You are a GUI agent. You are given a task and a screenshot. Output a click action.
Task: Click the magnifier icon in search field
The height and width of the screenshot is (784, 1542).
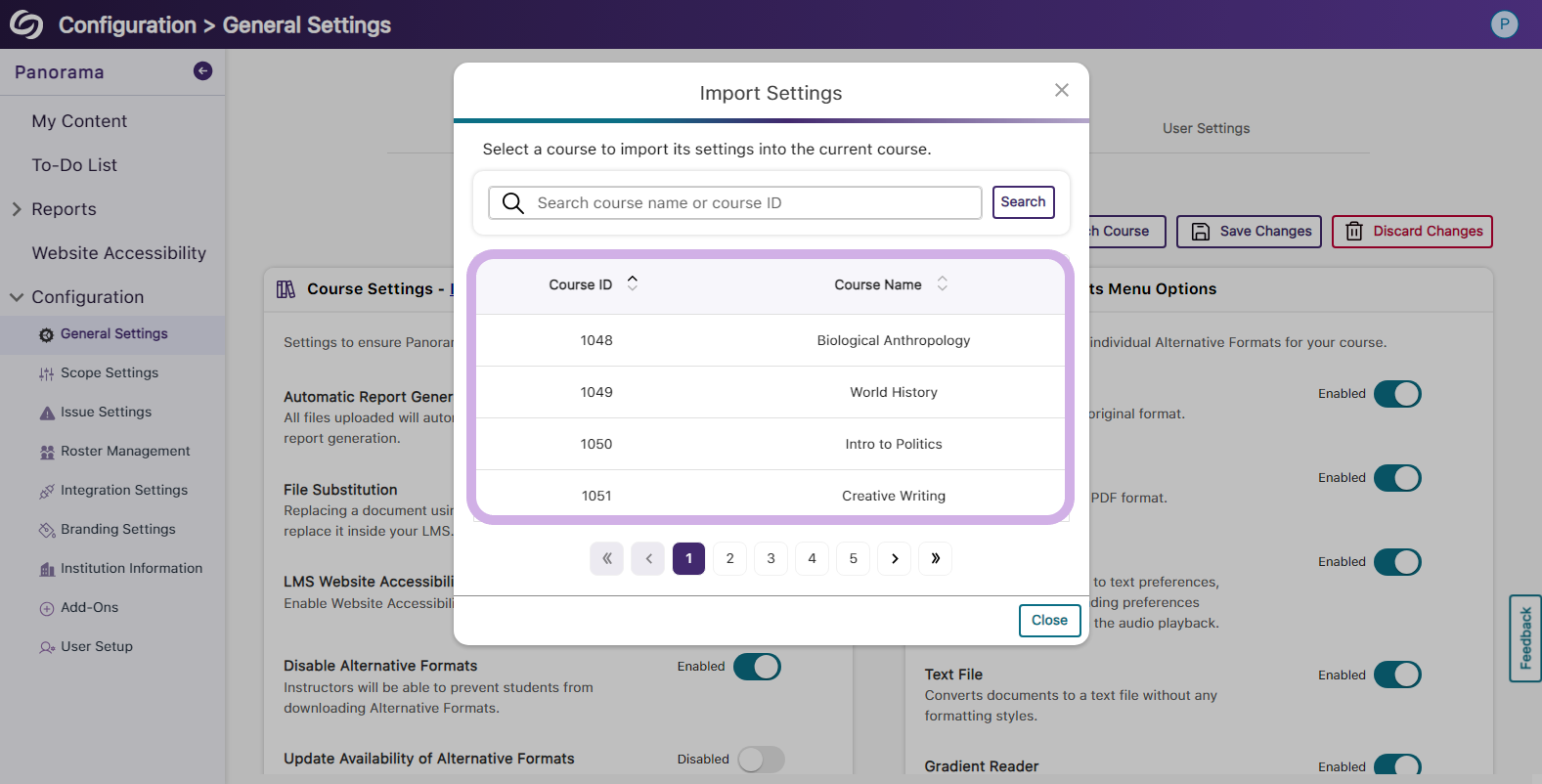[x=513, y=203]
